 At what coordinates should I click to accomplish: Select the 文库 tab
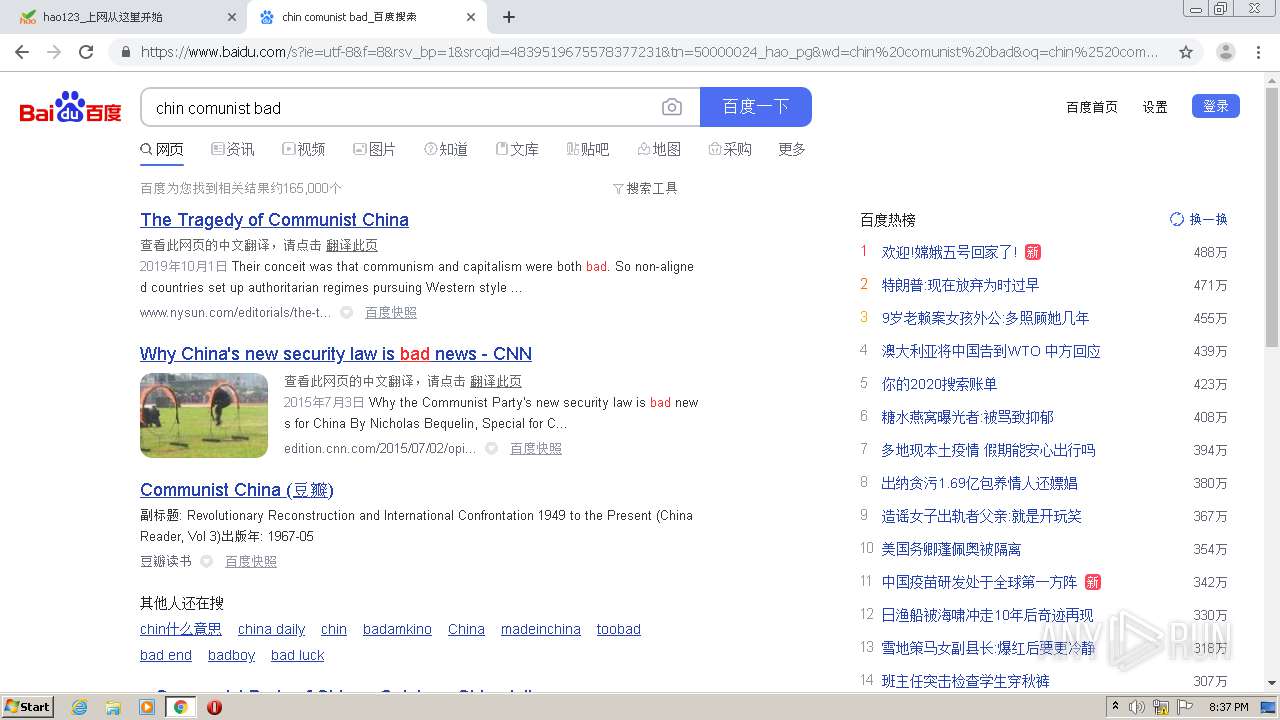[x=517, y=149]
